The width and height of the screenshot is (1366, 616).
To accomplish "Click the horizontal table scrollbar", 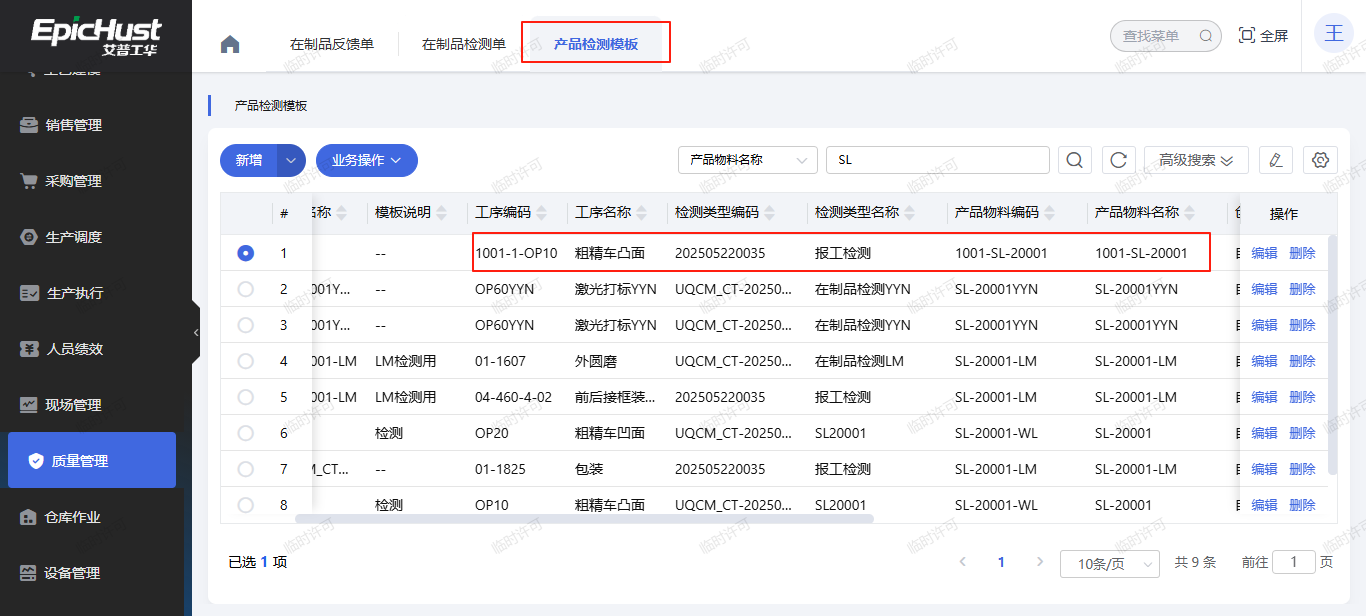I will click(584, 518).
